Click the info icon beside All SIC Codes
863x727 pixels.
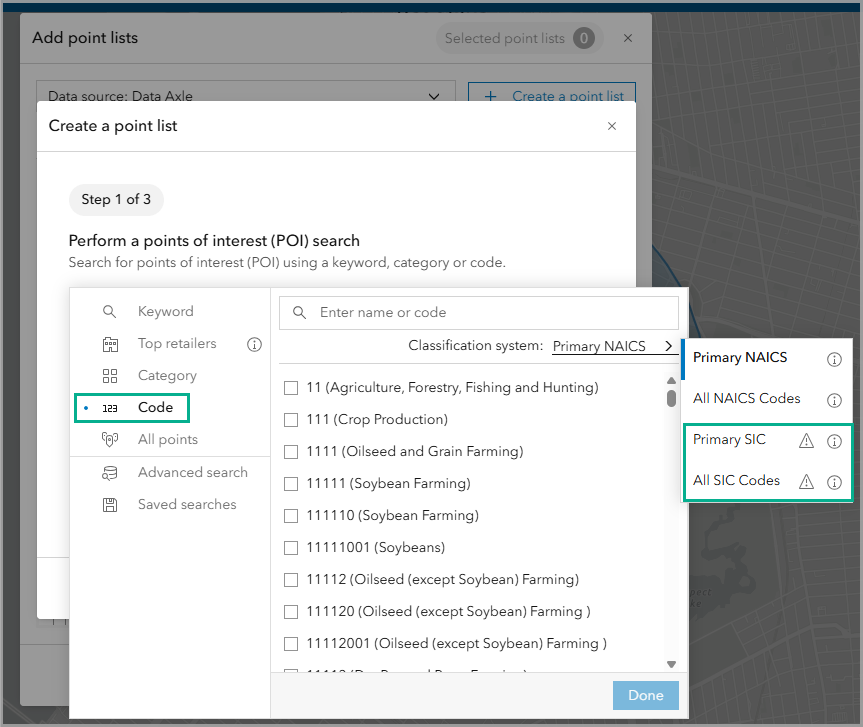point(834,482)
